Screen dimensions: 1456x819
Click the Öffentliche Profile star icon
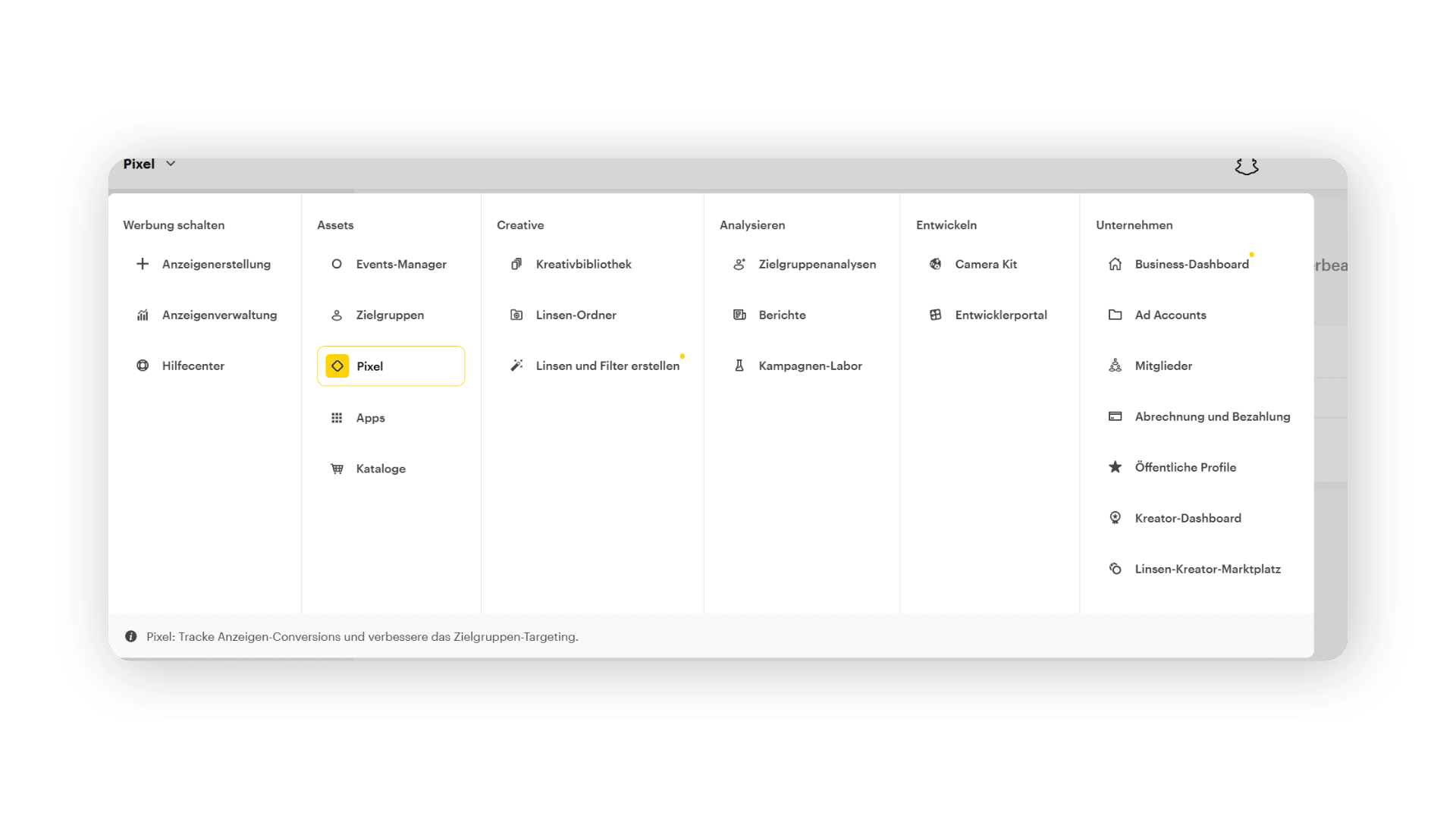[x=1115, y=467]
